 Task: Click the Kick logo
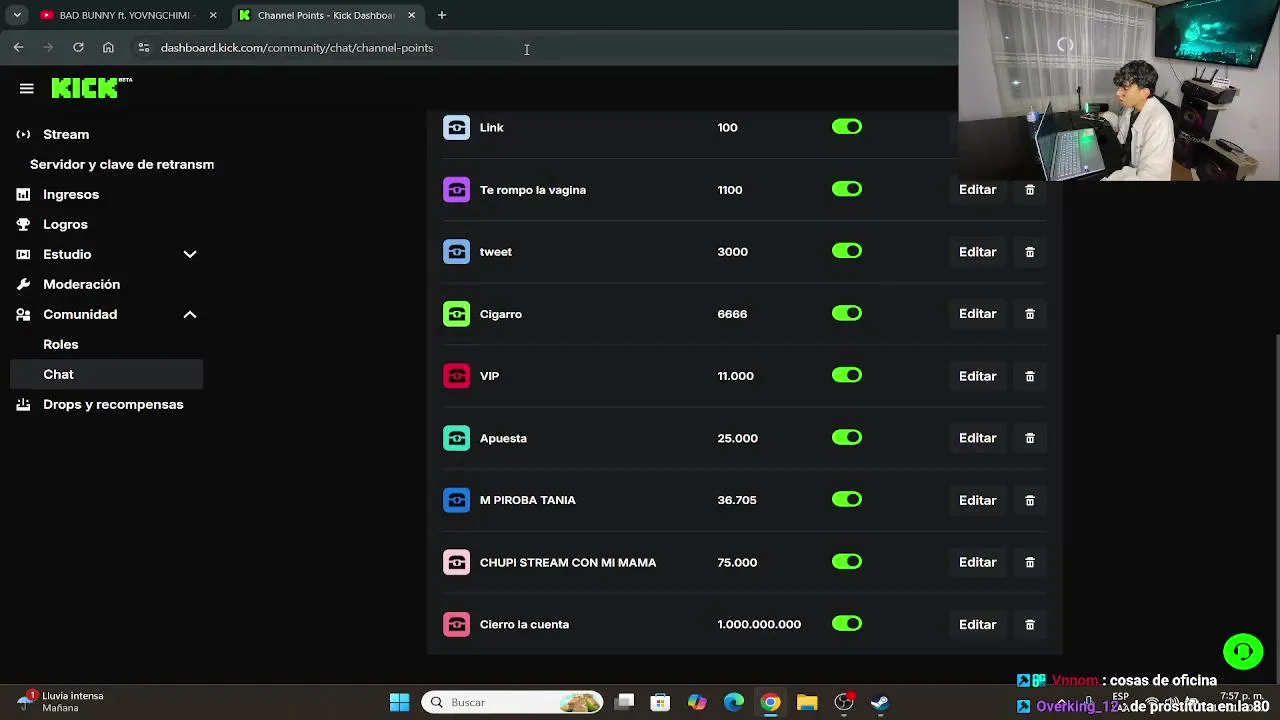(x=91, y=88)
